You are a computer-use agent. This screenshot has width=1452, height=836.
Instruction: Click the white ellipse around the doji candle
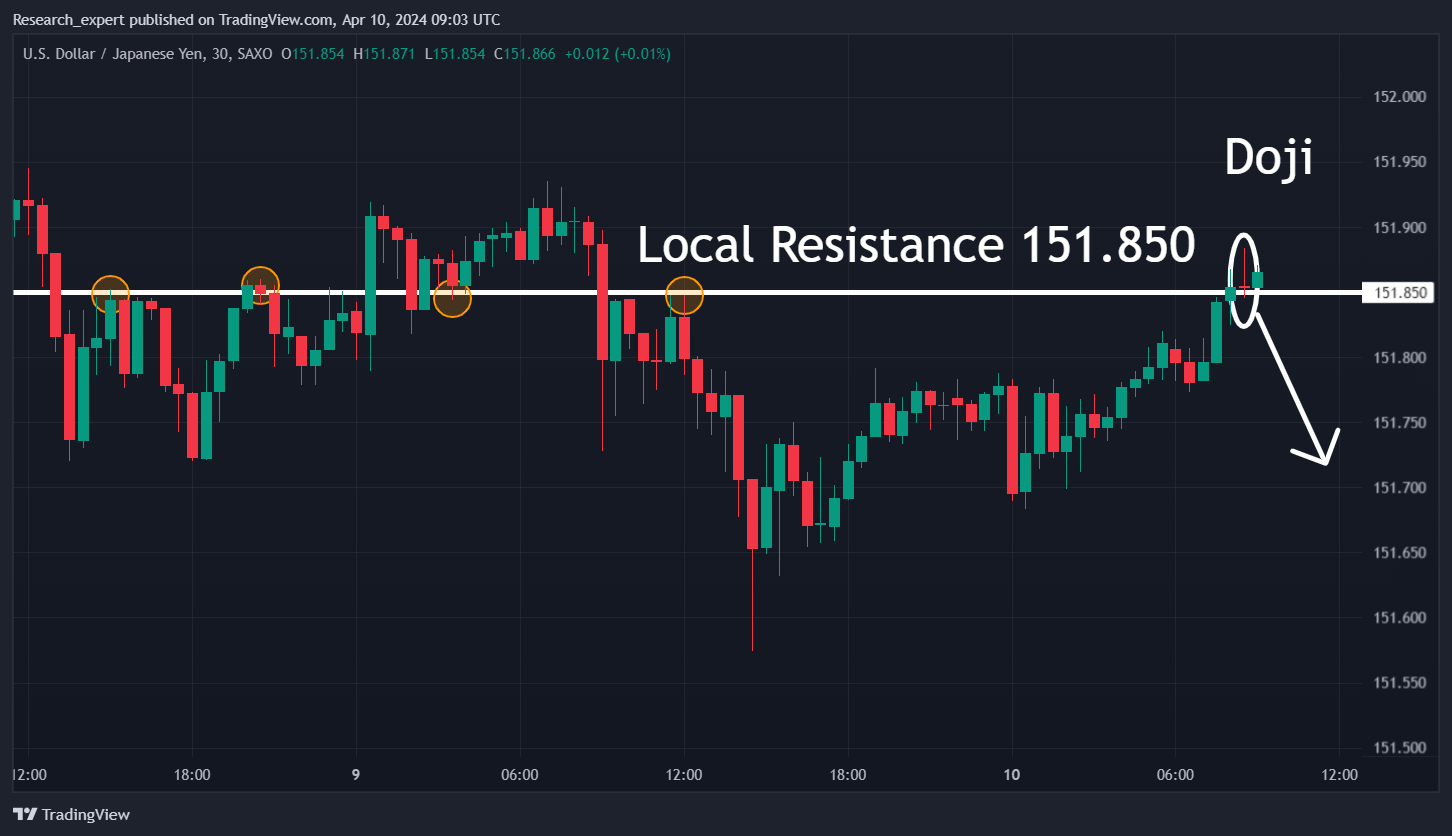(x=1244, y=279)
